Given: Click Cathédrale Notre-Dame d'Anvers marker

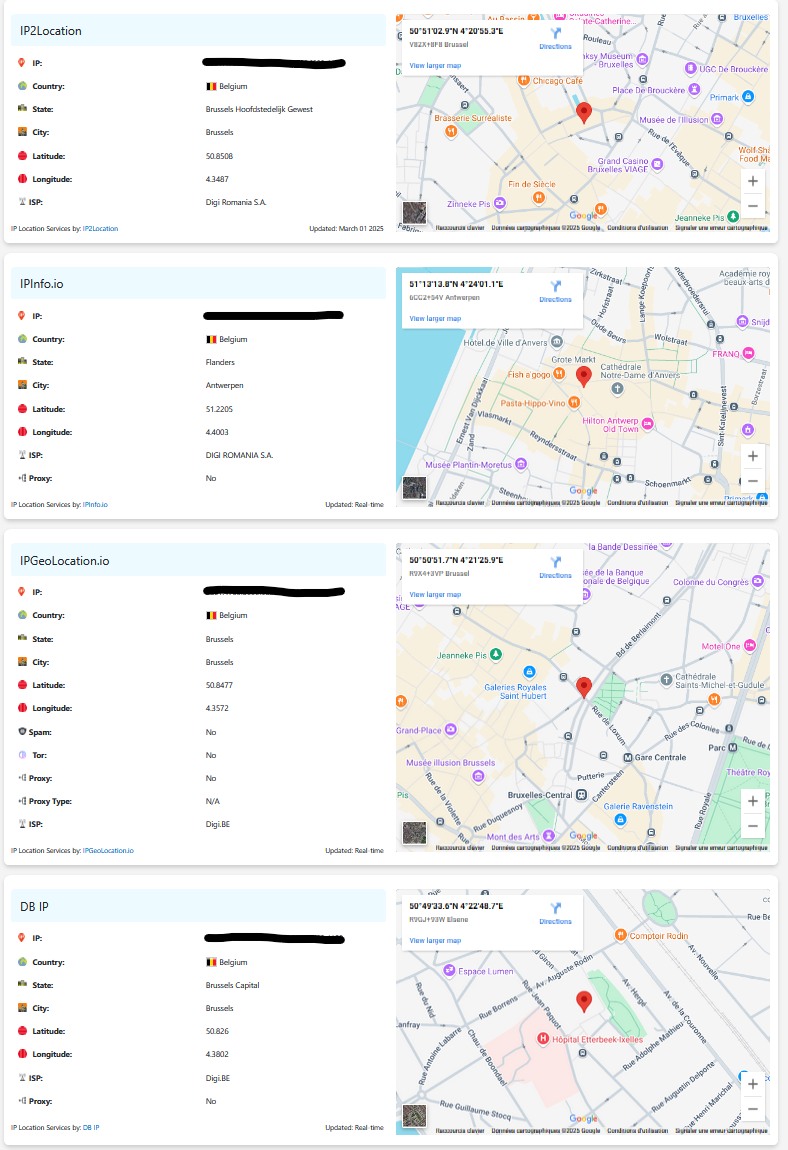Looking at the screenshot, I should point(618,389).
